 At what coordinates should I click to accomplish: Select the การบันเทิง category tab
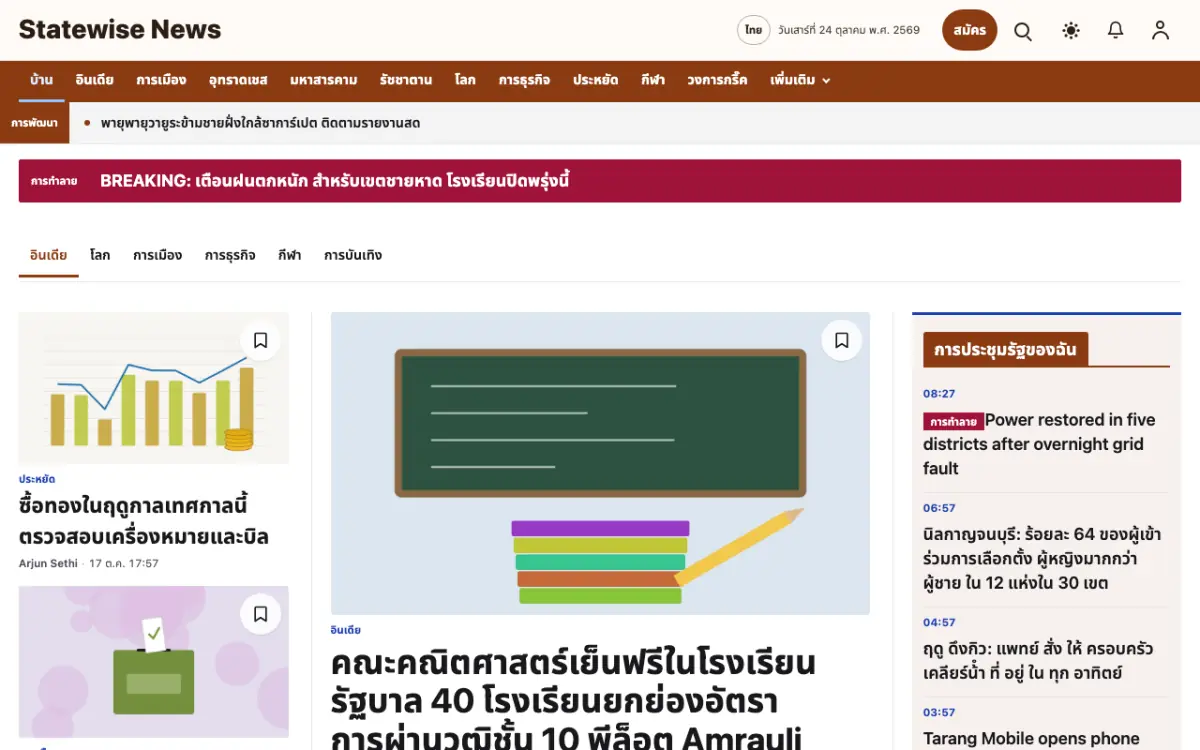tap(353, 256)
